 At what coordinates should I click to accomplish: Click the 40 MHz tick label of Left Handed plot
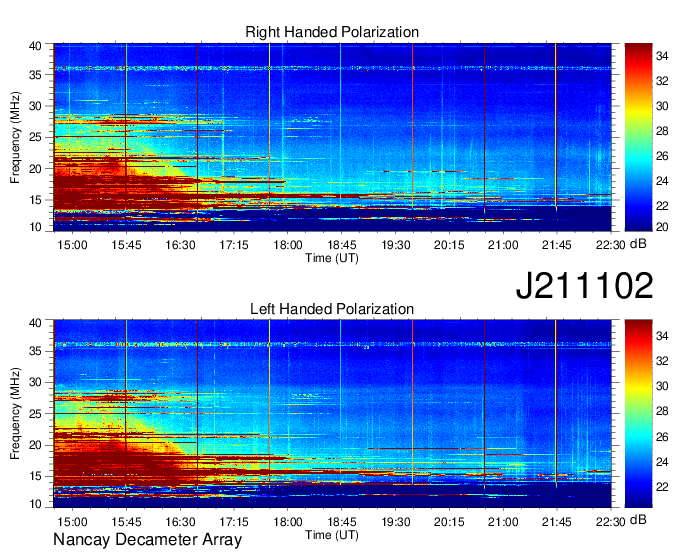(x=35, y=323)
